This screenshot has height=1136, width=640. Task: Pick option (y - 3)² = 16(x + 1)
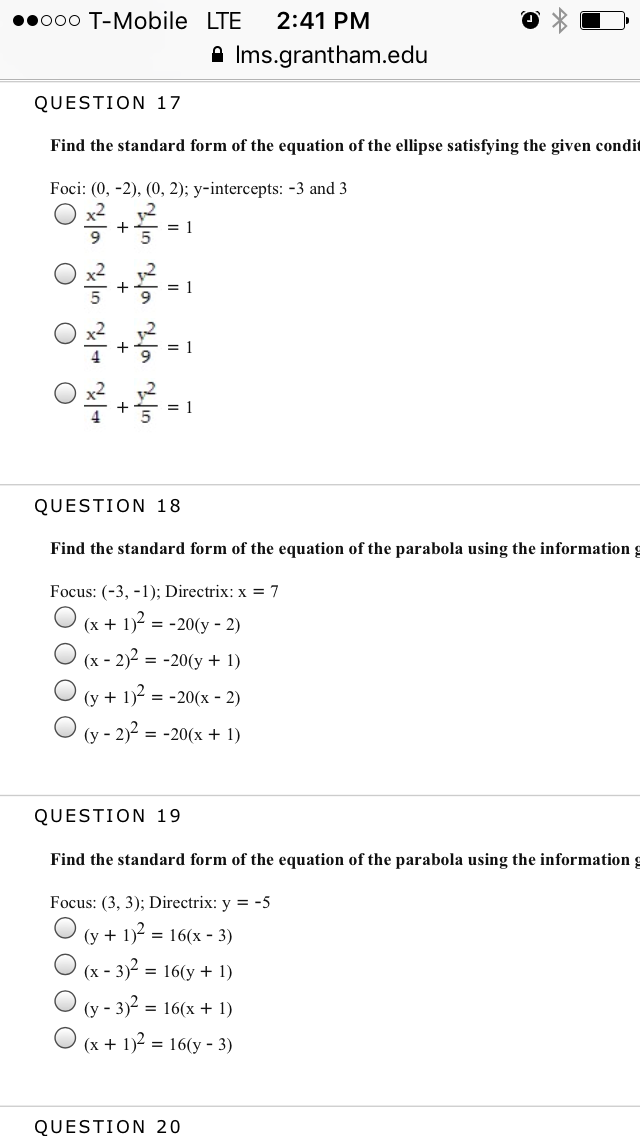coord(65,1001)
